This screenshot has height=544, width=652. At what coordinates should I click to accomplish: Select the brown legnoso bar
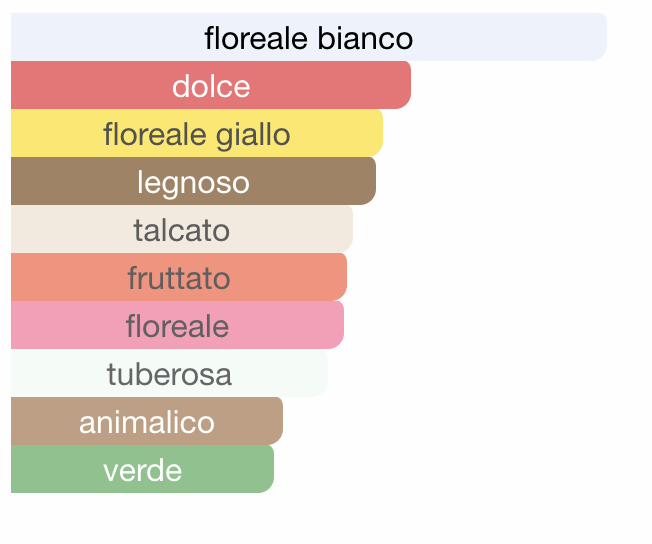pos(193,181)
